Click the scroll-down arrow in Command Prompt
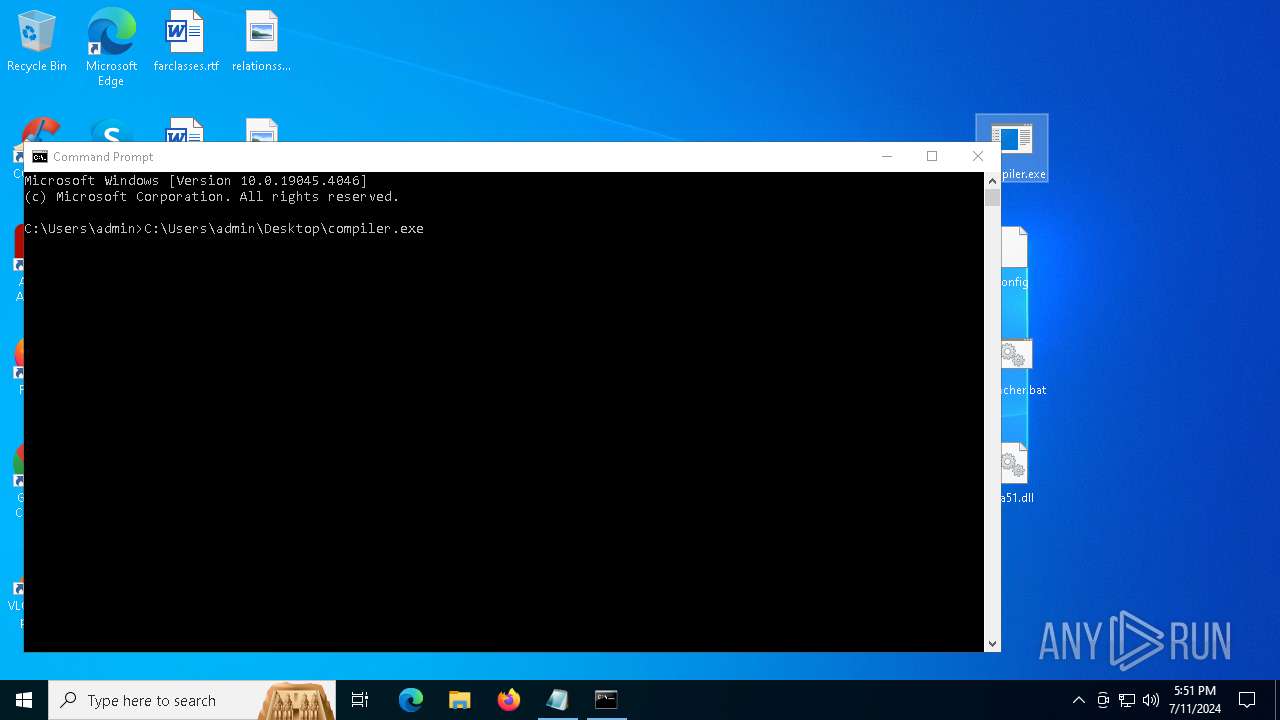The image size is (1280, 720). click(x=992, y=644)
